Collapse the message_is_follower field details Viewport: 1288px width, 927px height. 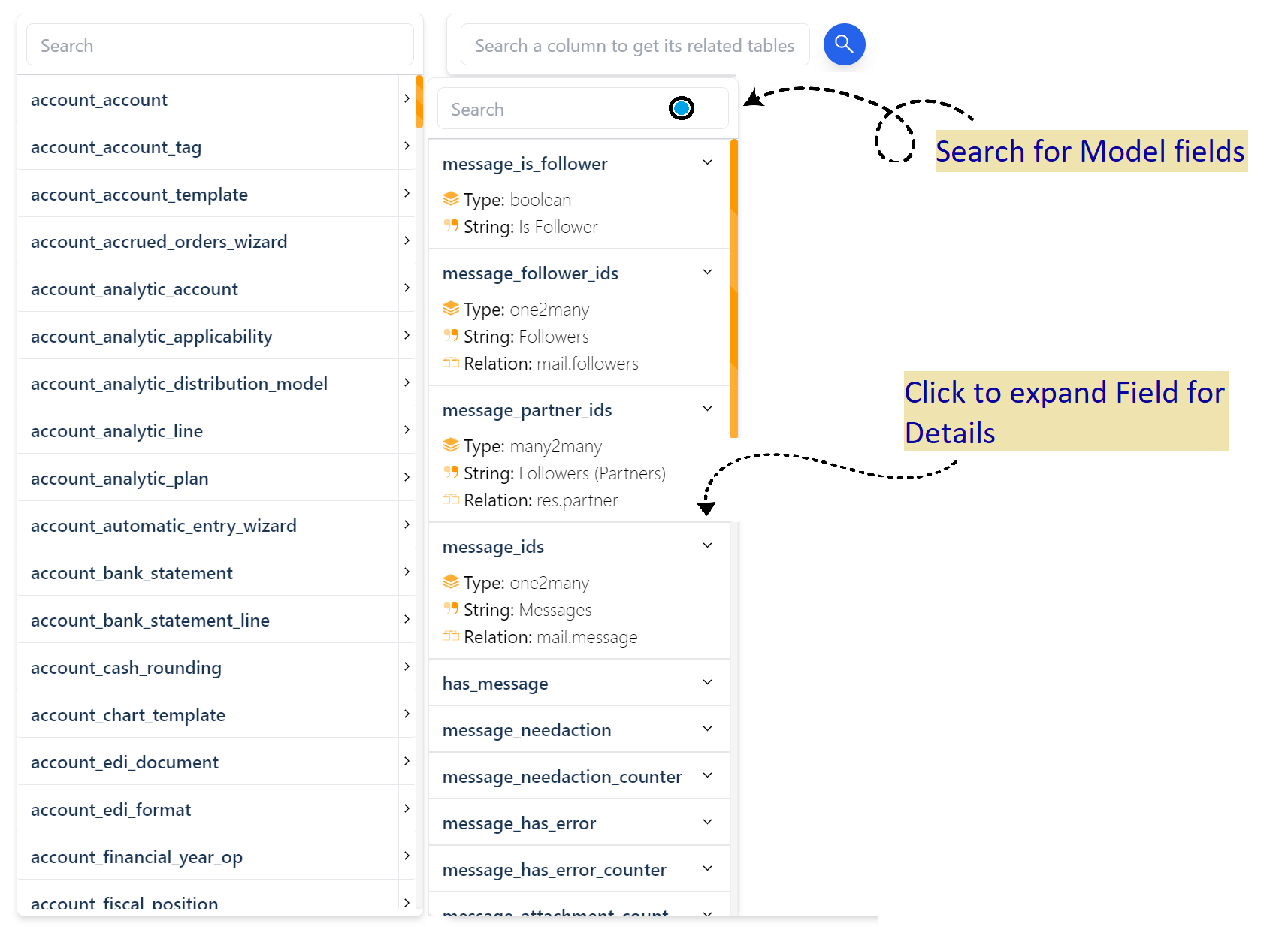point(706,163)
